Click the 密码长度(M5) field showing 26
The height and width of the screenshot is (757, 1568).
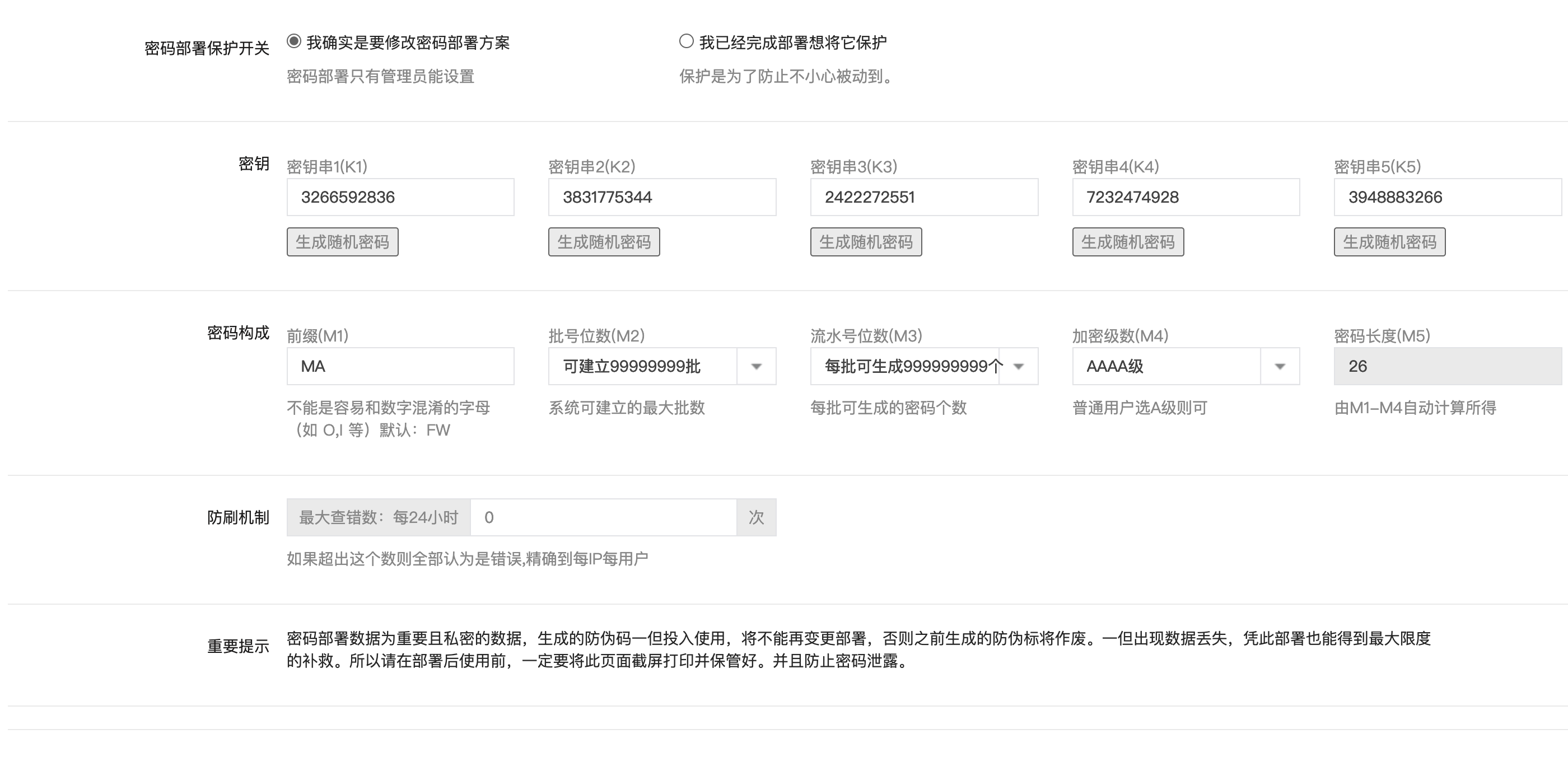coord(1448,366)
